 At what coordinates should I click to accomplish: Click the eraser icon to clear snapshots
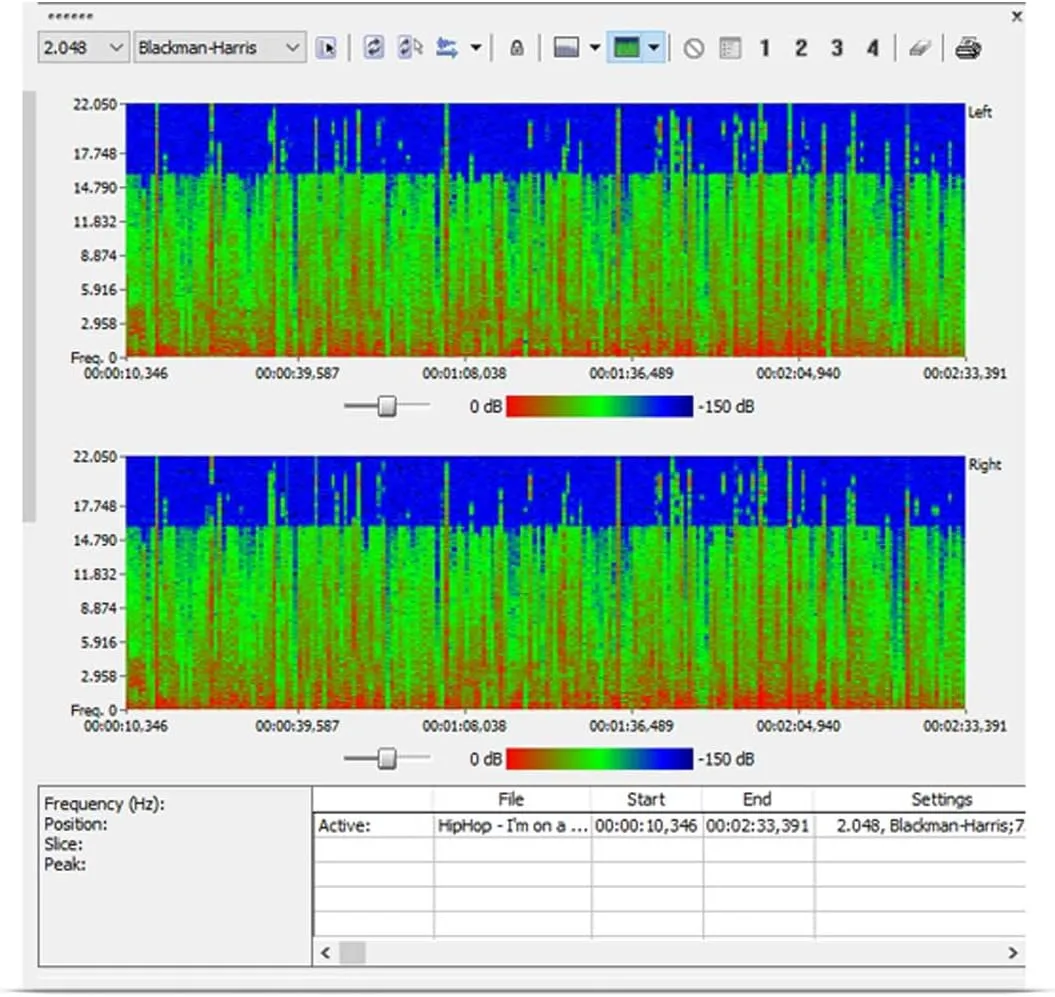(x=920, y=47)
